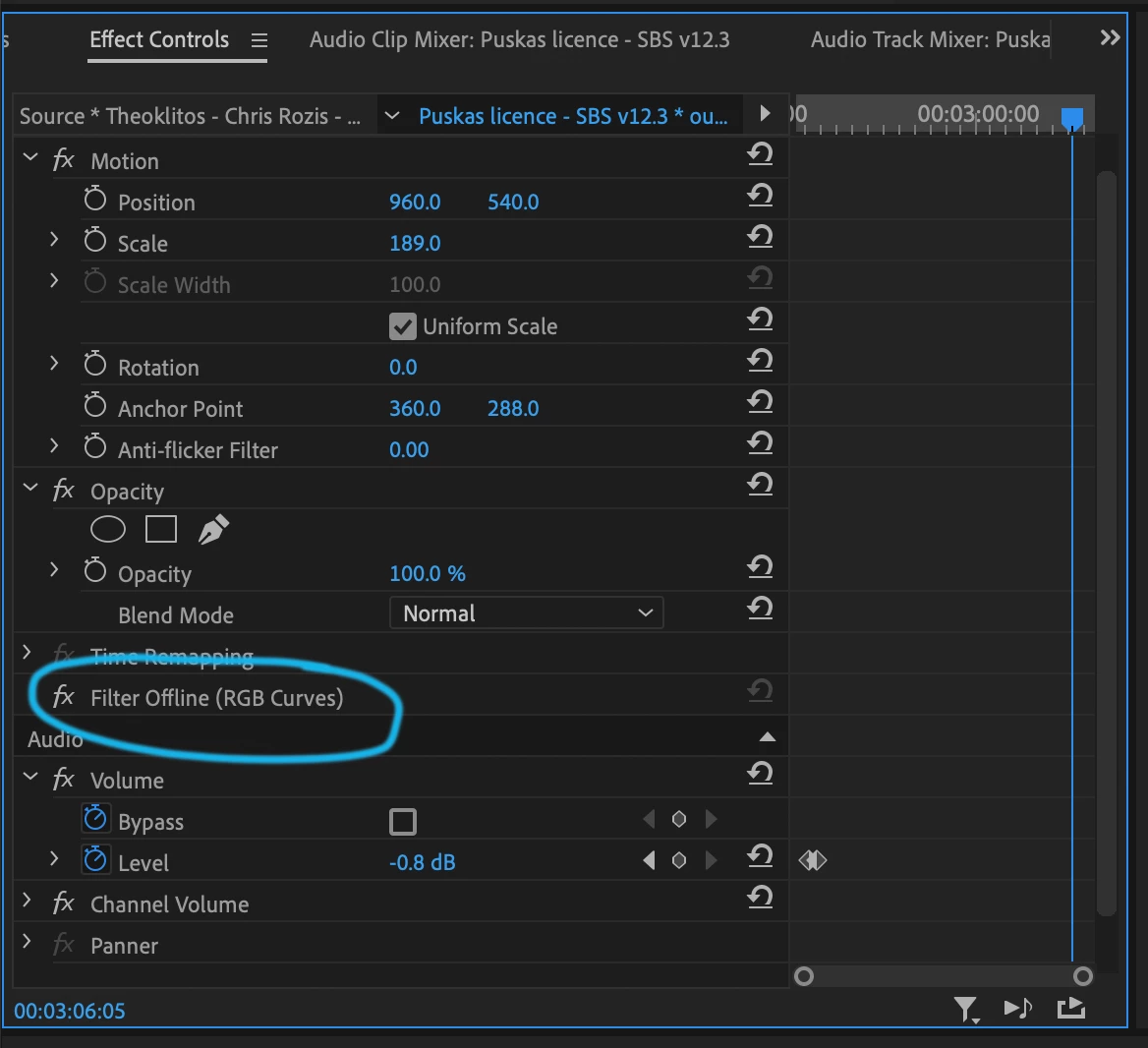Click the play only audio button
The width and height of the screenshot is (1148, 1048).
pos(1018,1009)
